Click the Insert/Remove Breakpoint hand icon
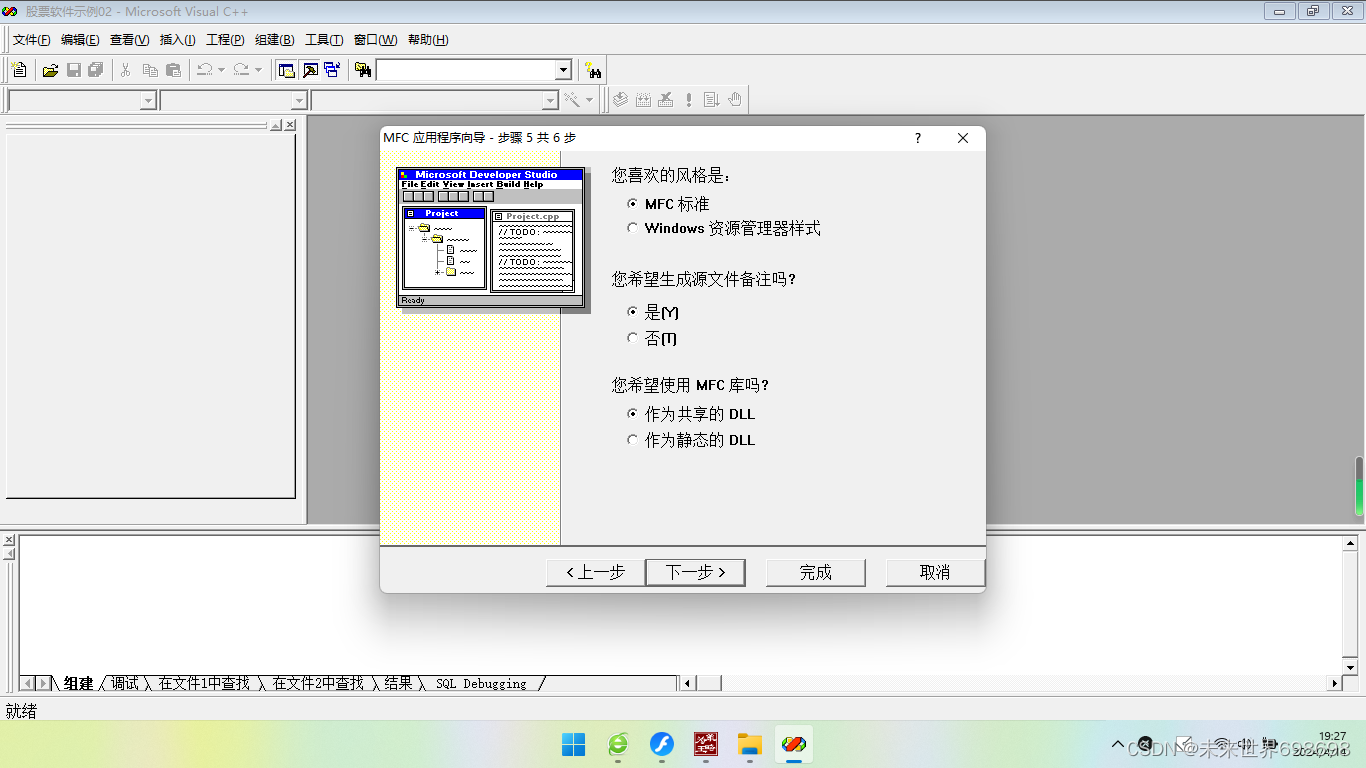 735,100
